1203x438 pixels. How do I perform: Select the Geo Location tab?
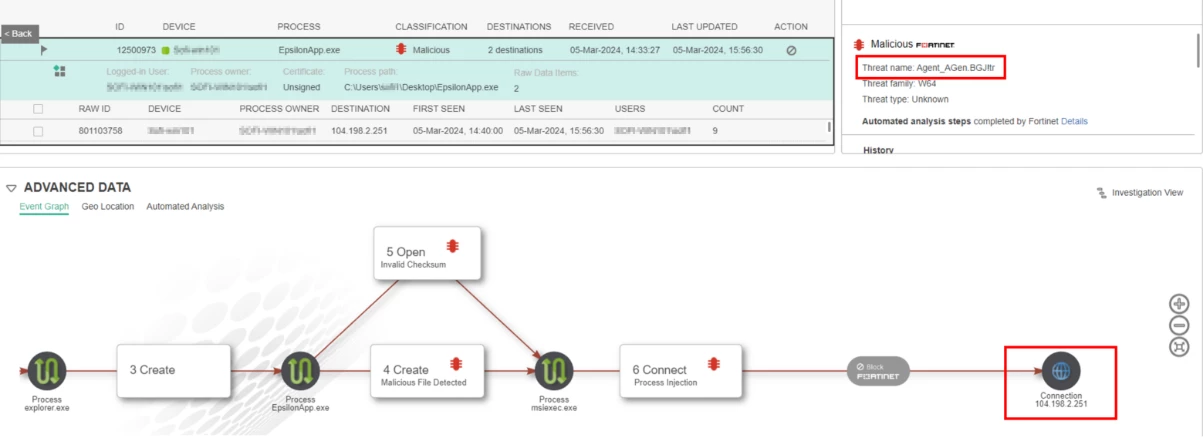[x=108, y=207]
